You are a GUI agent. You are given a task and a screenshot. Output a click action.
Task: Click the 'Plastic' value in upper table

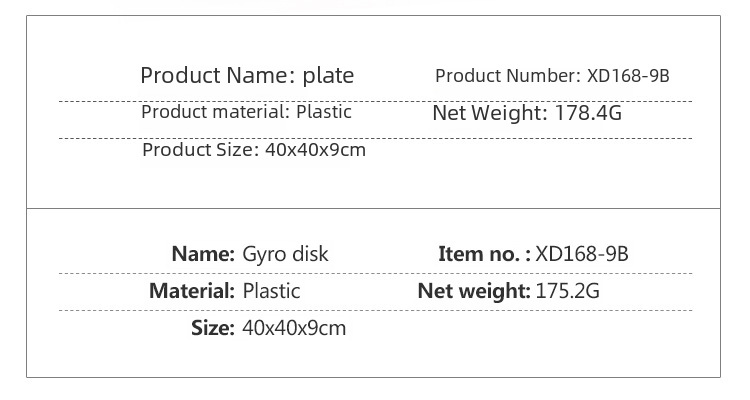point(324,112)
